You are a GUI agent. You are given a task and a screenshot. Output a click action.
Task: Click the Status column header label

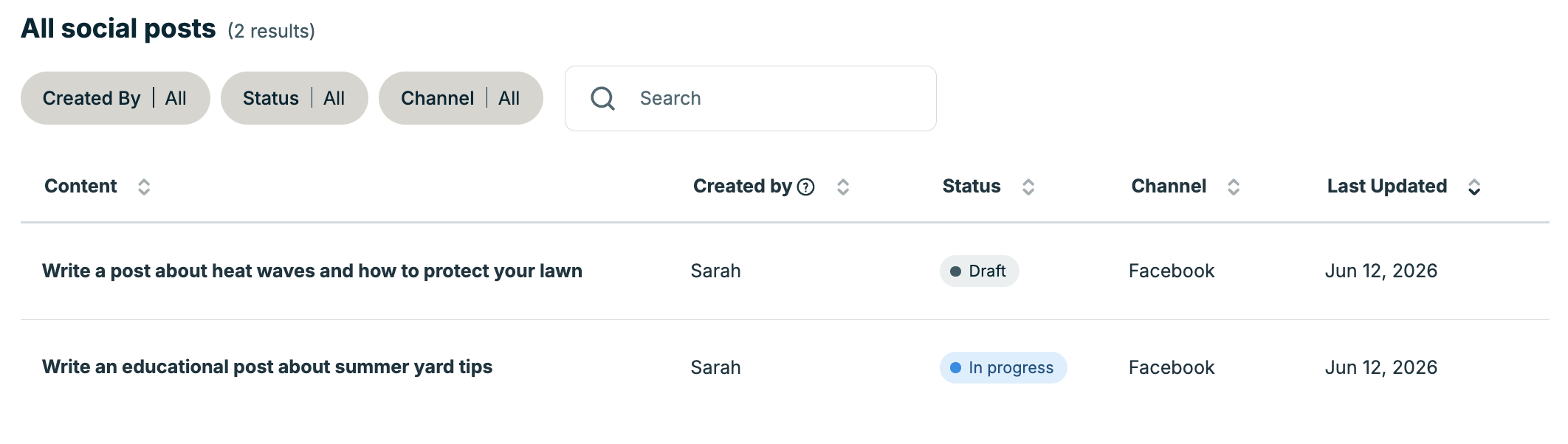[972, 186]
